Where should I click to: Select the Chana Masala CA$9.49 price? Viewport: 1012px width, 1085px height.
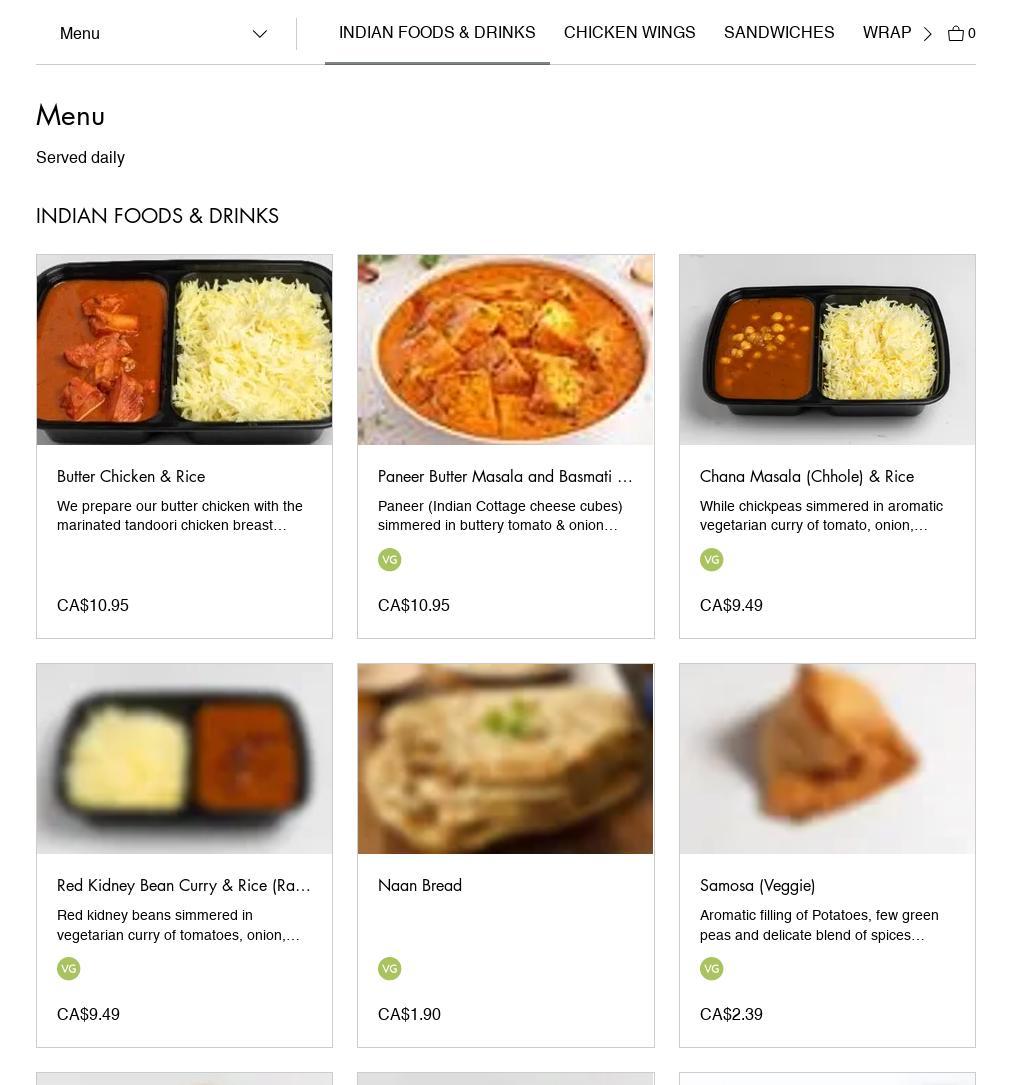731,606
